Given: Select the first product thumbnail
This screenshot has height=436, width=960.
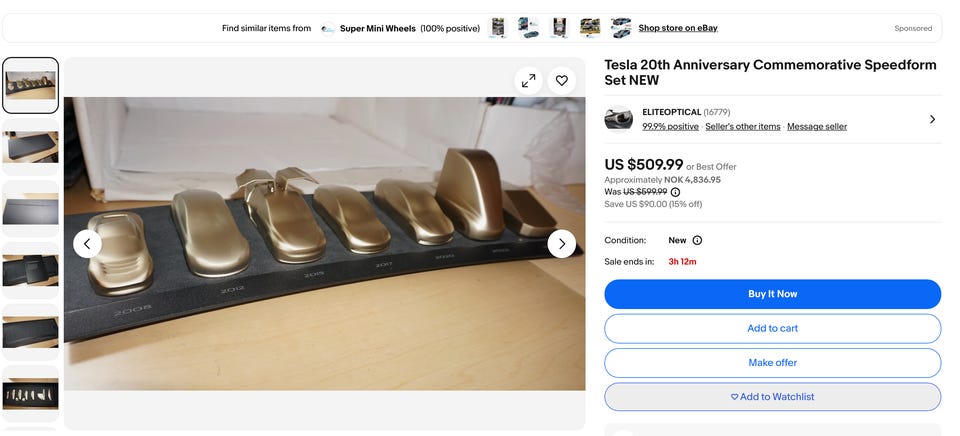Looking at the screenshot, I should (x=31, y=85).
